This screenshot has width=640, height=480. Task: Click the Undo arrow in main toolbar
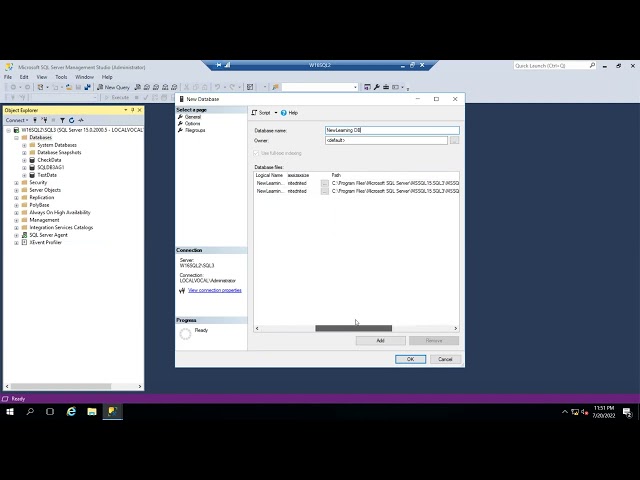coord(218,87)
